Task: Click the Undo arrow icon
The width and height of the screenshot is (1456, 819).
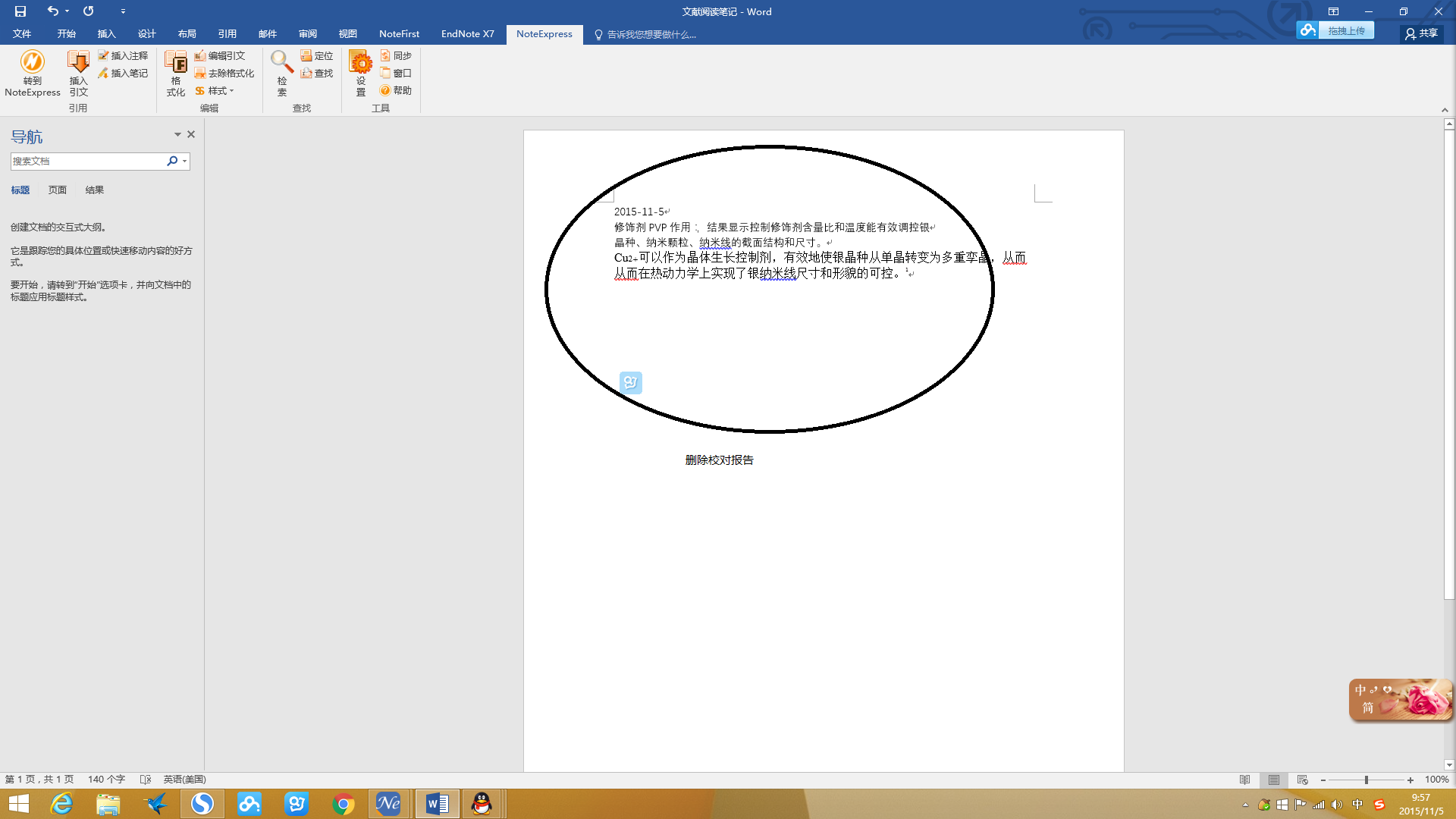Action: pyautogui.click(x=52, y=11)
